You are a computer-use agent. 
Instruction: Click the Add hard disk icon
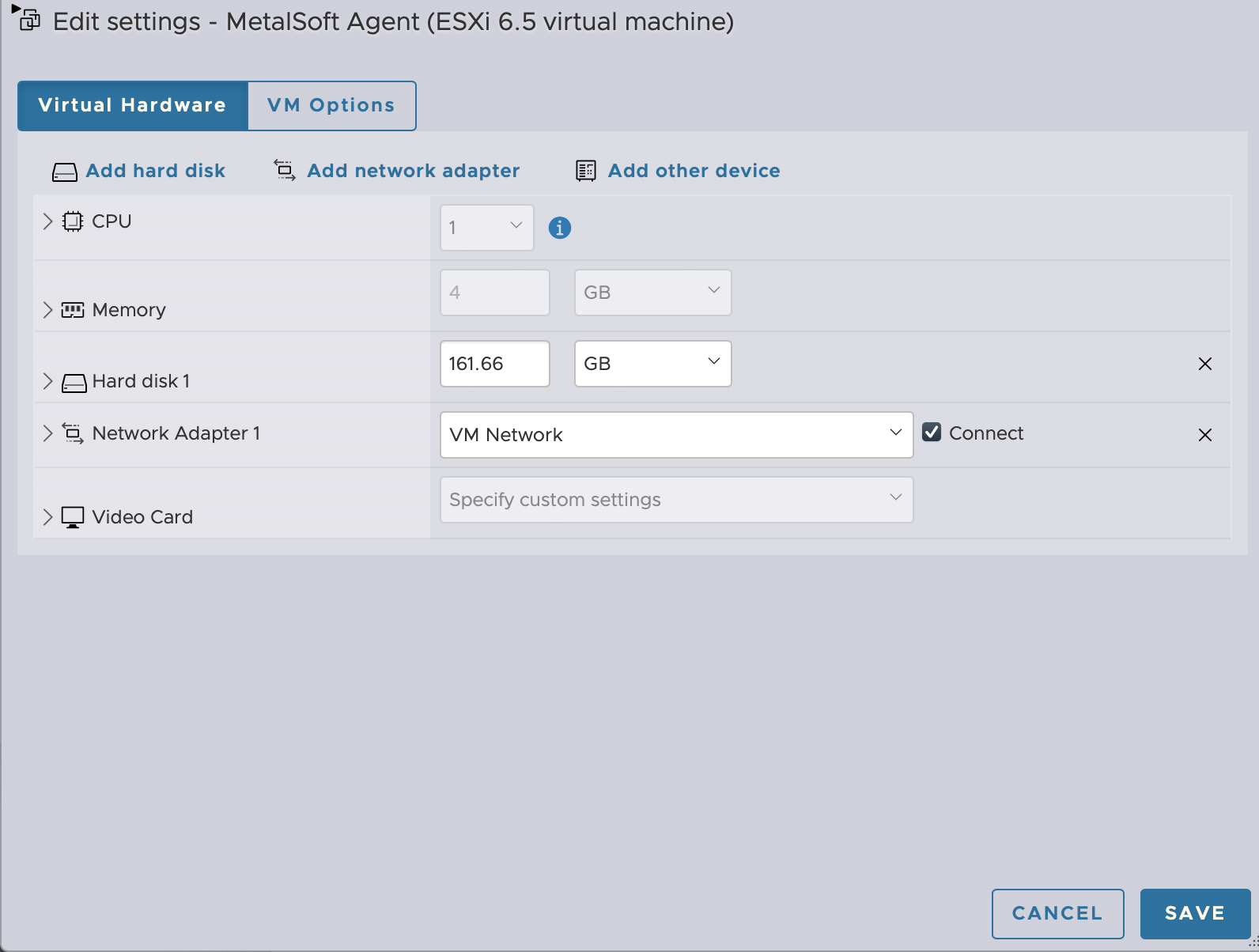(x=64, y=172)
